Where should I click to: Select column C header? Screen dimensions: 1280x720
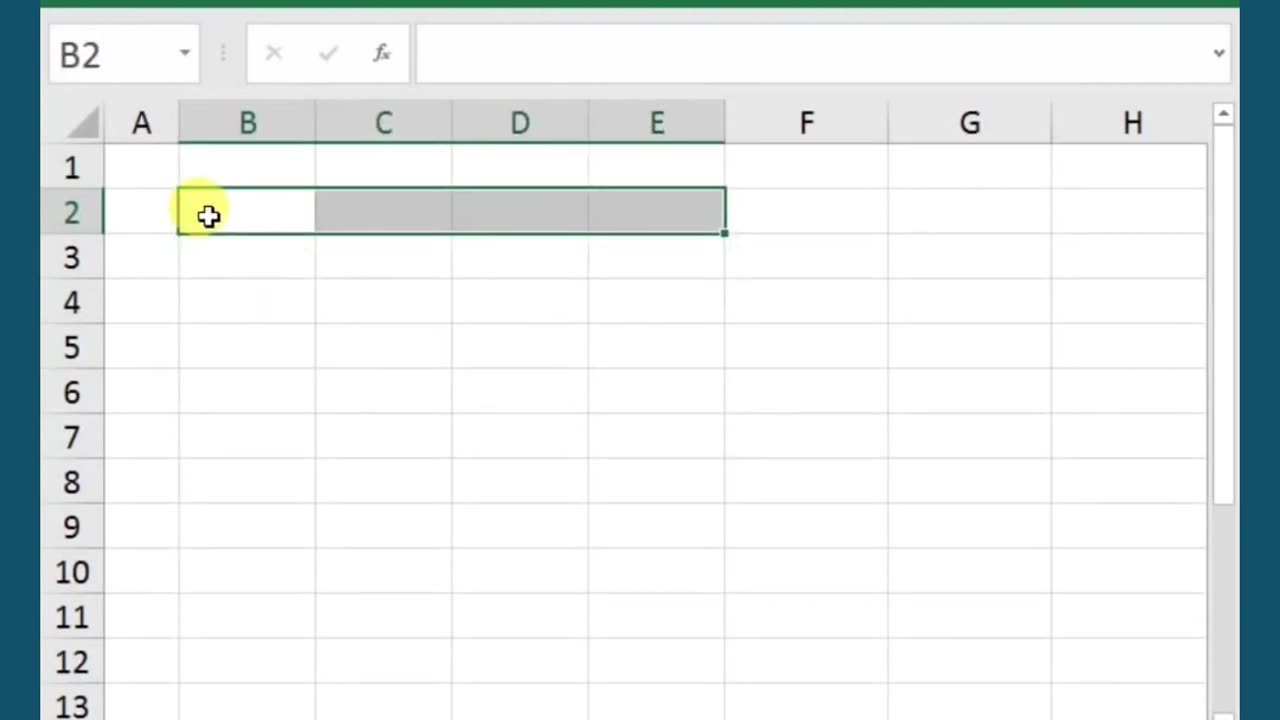(383, 123)
